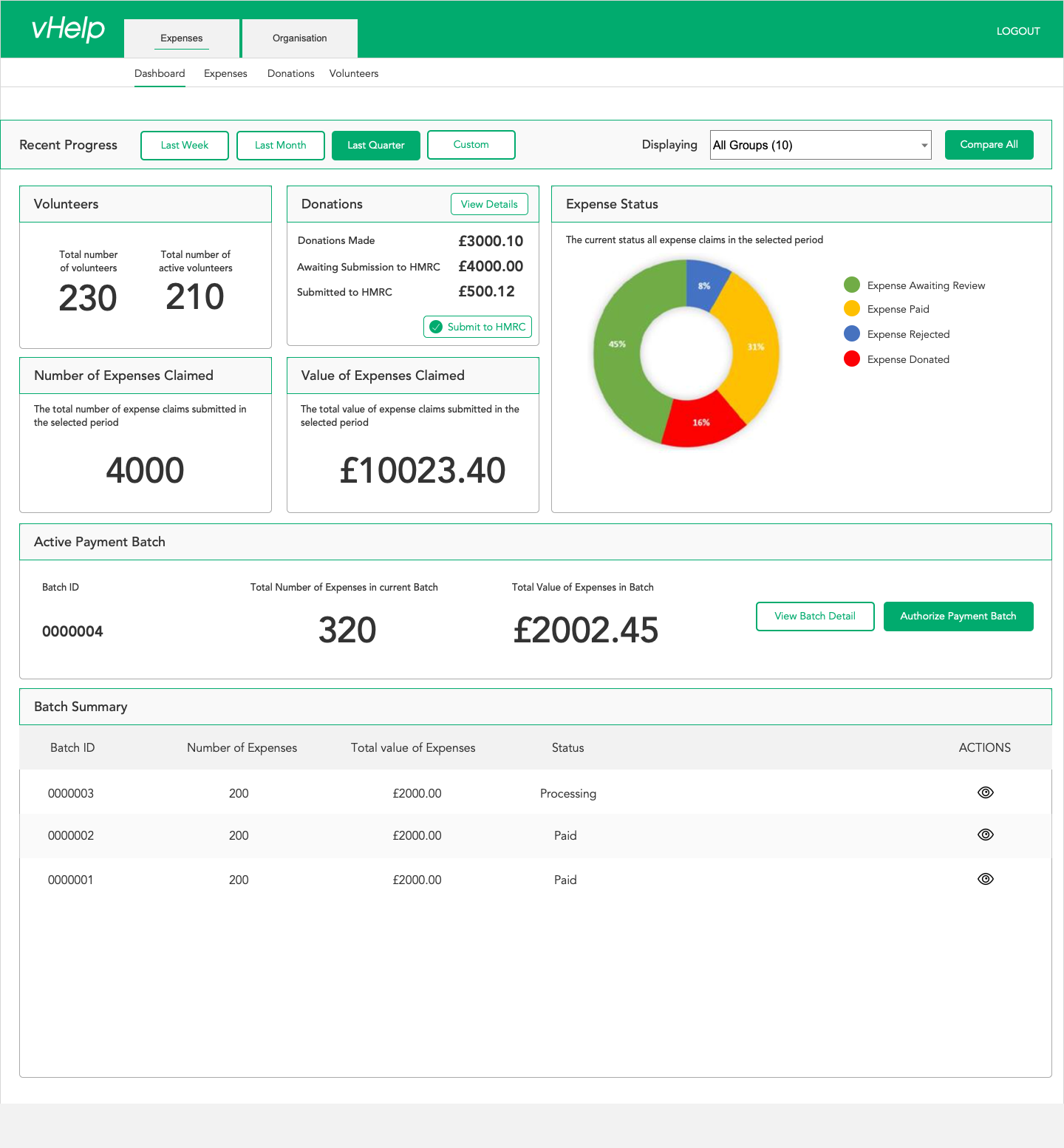View details of batch 0000003
The height and width of the screenshot is (1148, 1064).
coord(985,792)
